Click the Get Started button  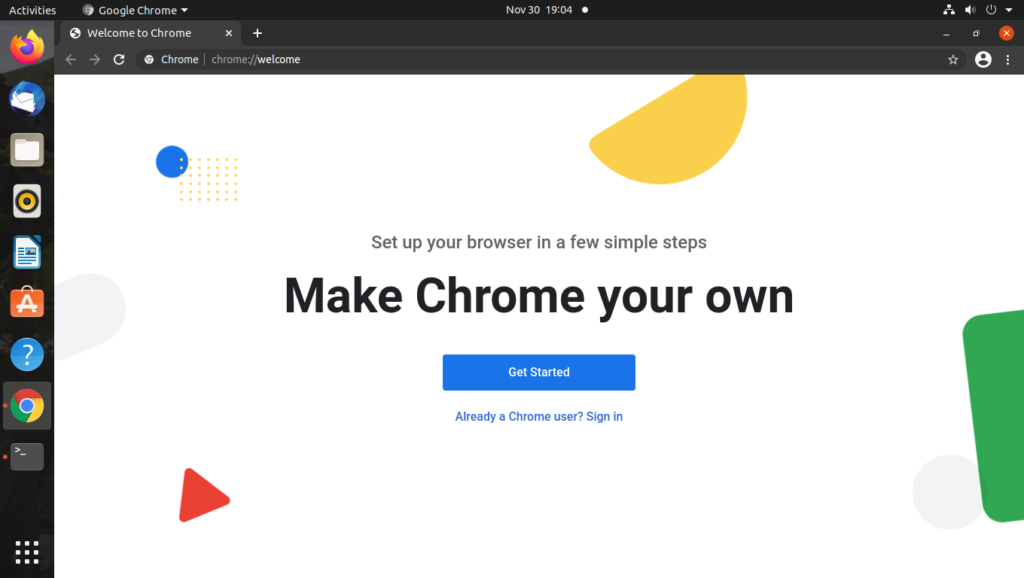coord(538,372)
